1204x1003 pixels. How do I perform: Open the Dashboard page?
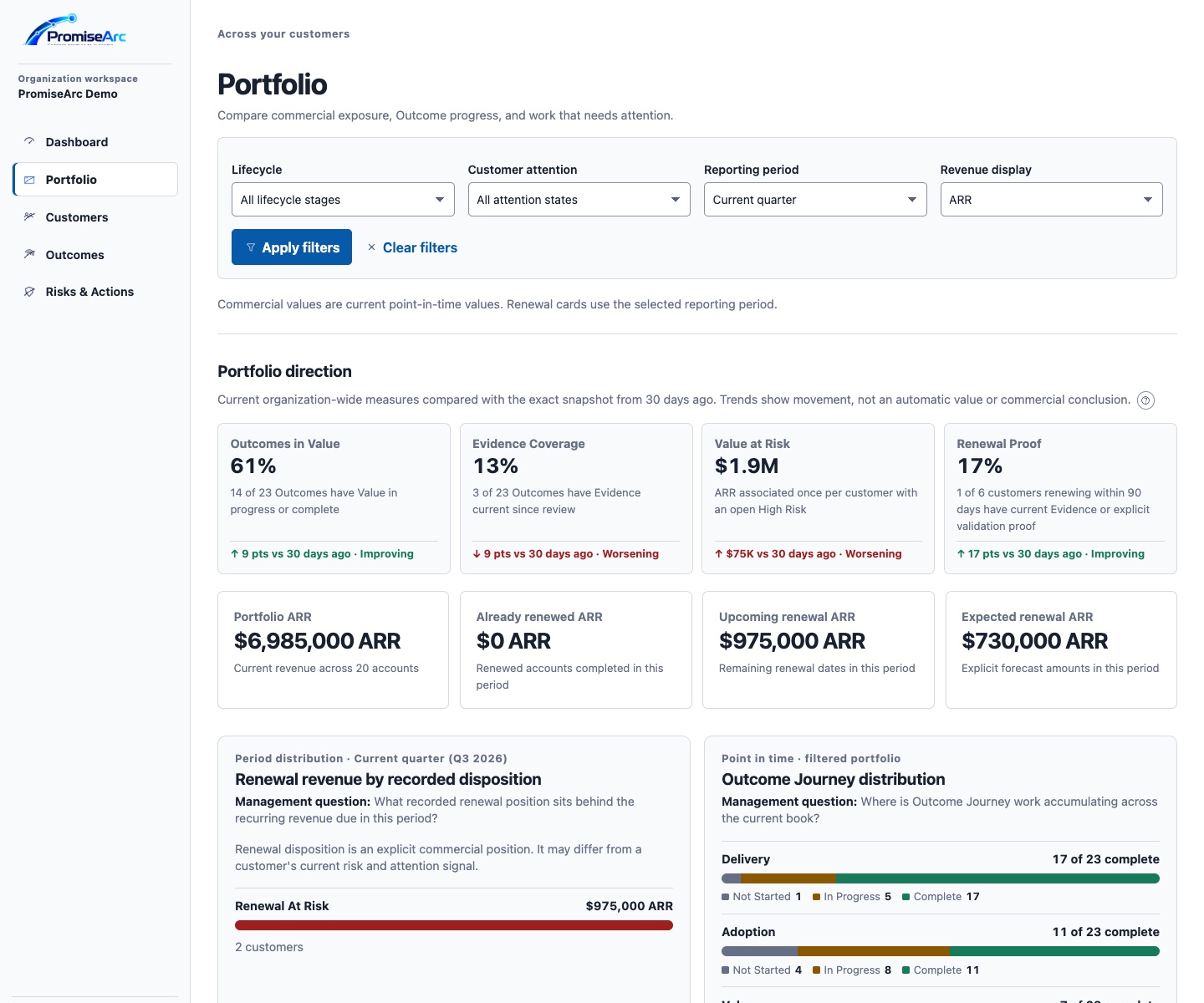[x=95, y=142]
